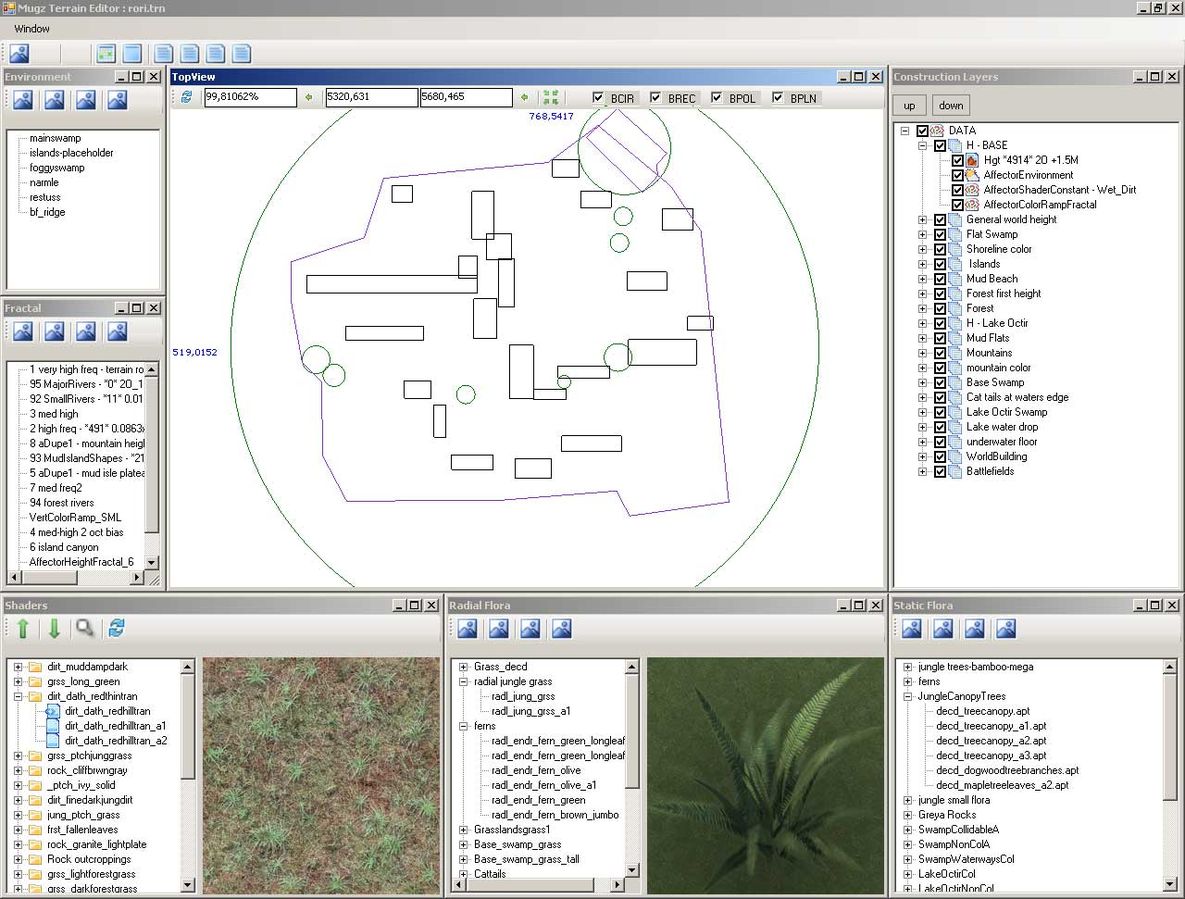Click first image icon in Environment panel
The height and width of the screenshot is (899, 1185).
[22, 99]
